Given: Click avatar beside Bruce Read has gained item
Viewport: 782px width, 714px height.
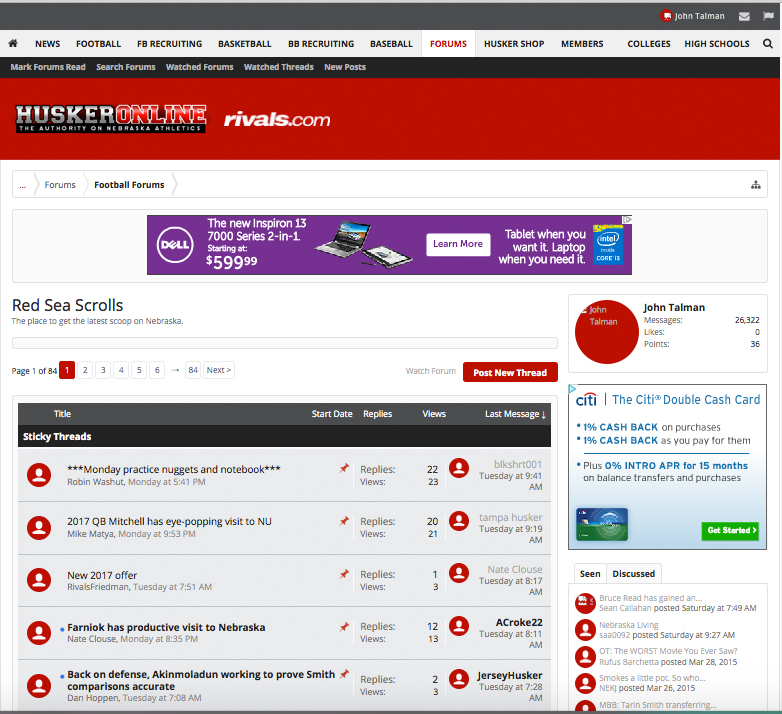Looking at the screenshot, I should [585, 603].
